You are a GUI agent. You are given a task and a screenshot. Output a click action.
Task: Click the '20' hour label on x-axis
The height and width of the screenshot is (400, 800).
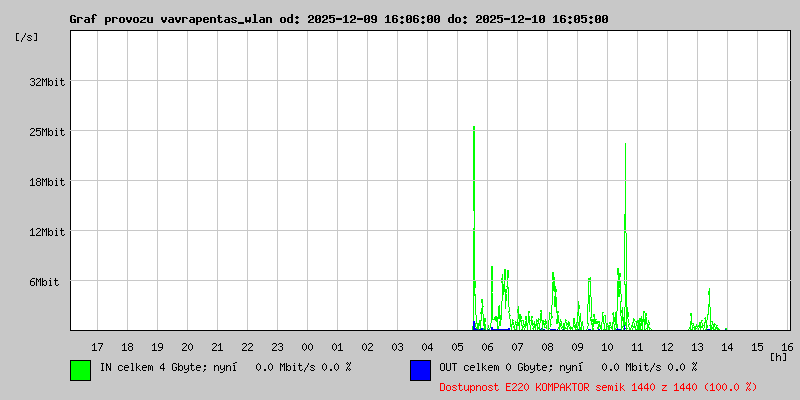coord(187,347)
